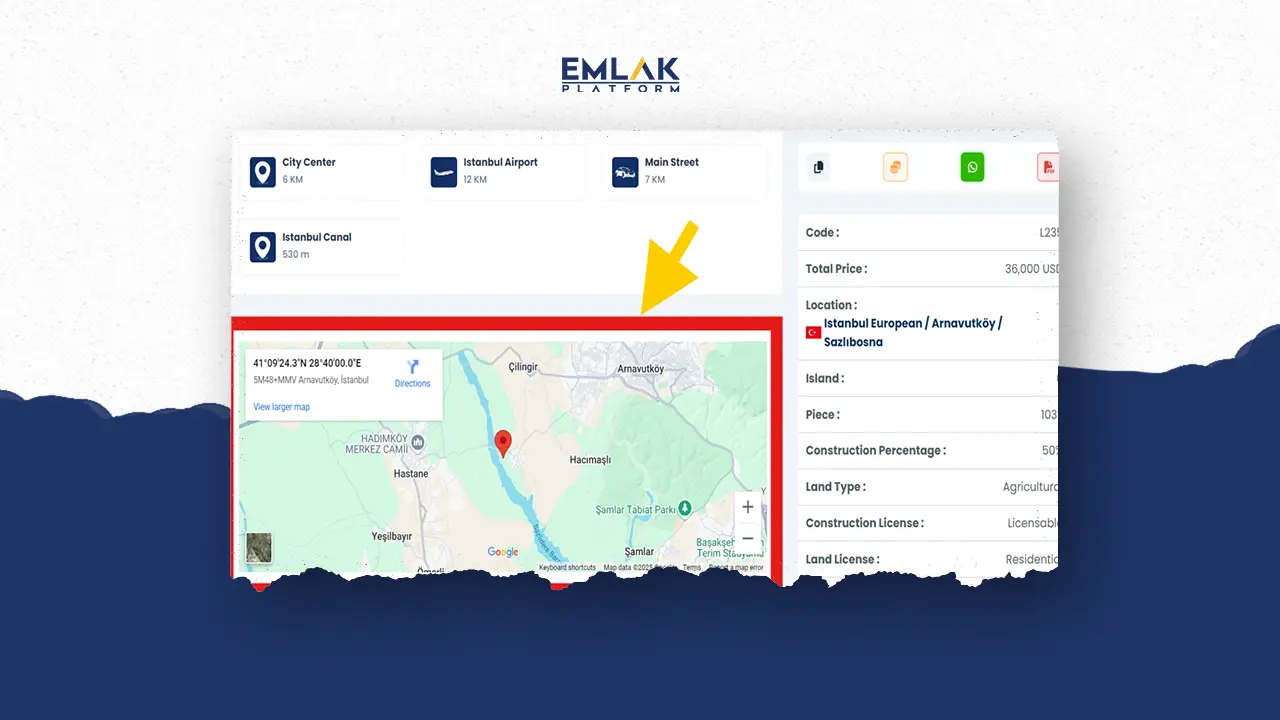Click the Land License: row label
The height and width of the screenshot is (720, 1280).
click(843, 560)
